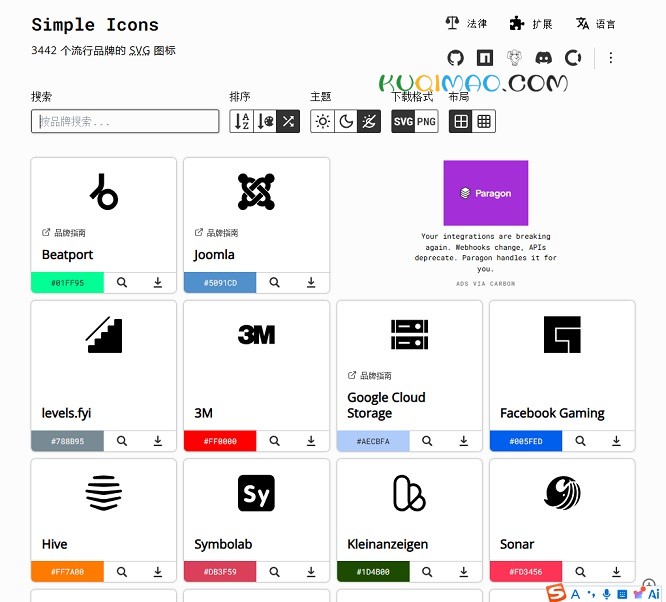Download the Kleinanzeigen icon
The height and width of the screenshot is (602, 666).
point(464,572)
